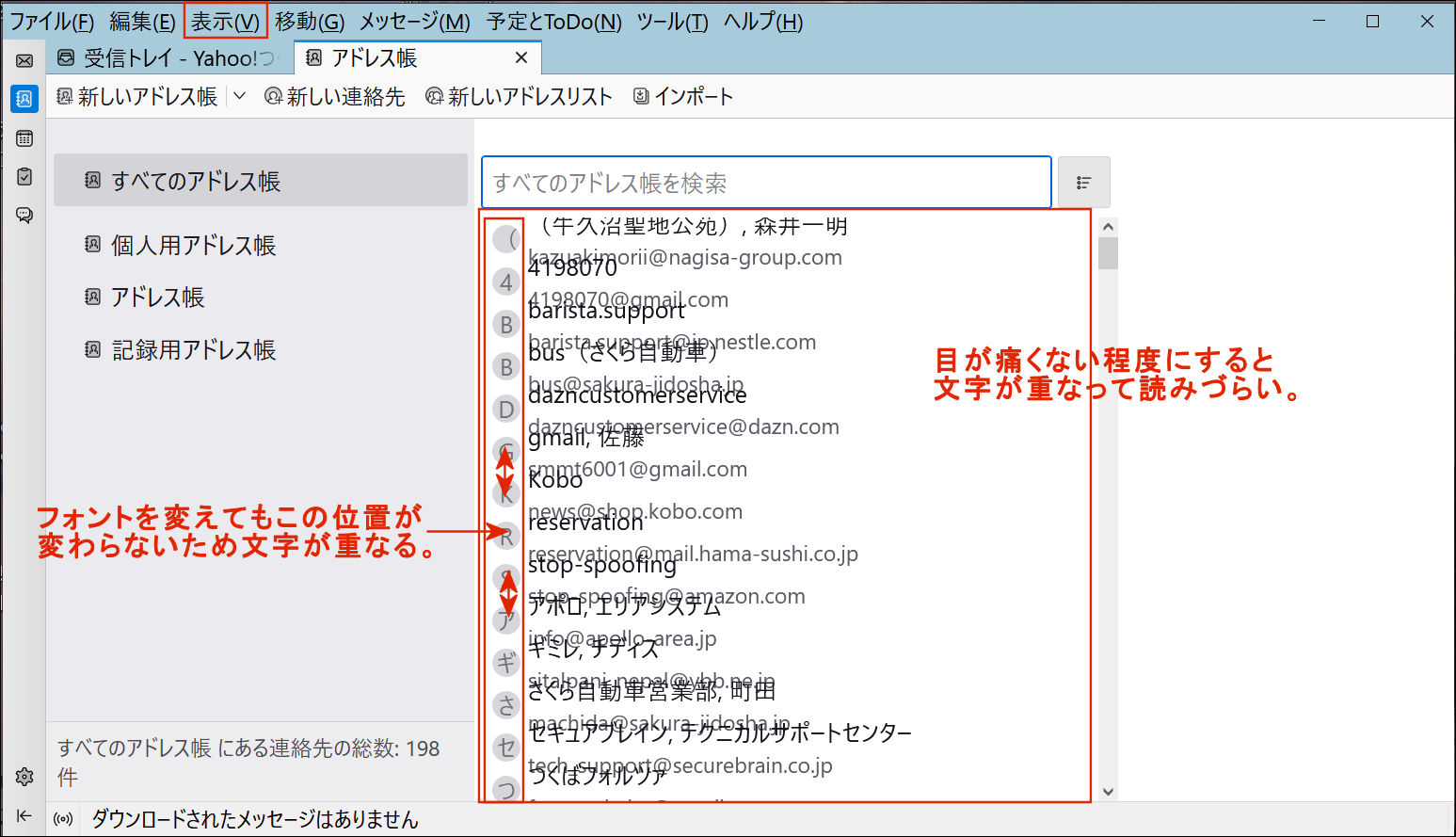Expand the 新しいアドレス帳 dropdown arrow
This screenshot has width=1456, height=837.
pyautogui.click(x=239, y=96)
